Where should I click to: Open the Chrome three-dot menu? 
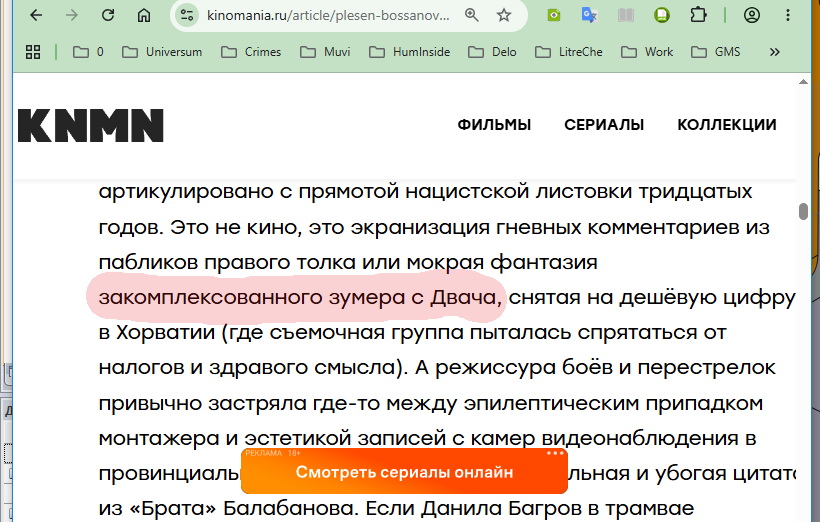tap(788, 15)
